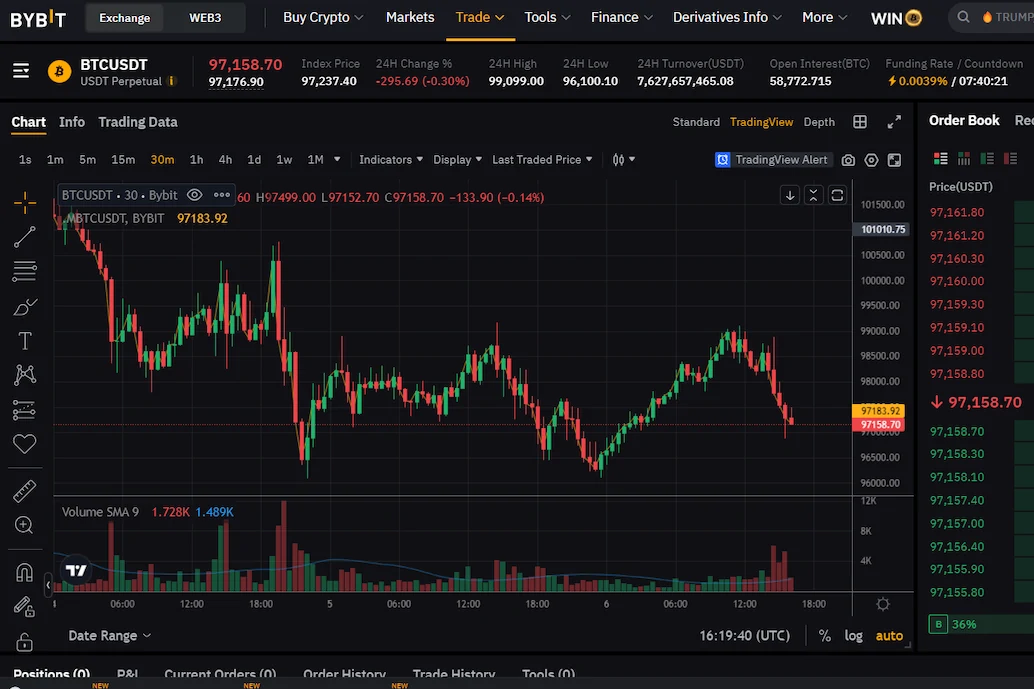Image resolution: width=1034 pixels, height=689 pixels.
Task: Expand the chart using diagonal arrows icon
Action: (x=894, y=122)
